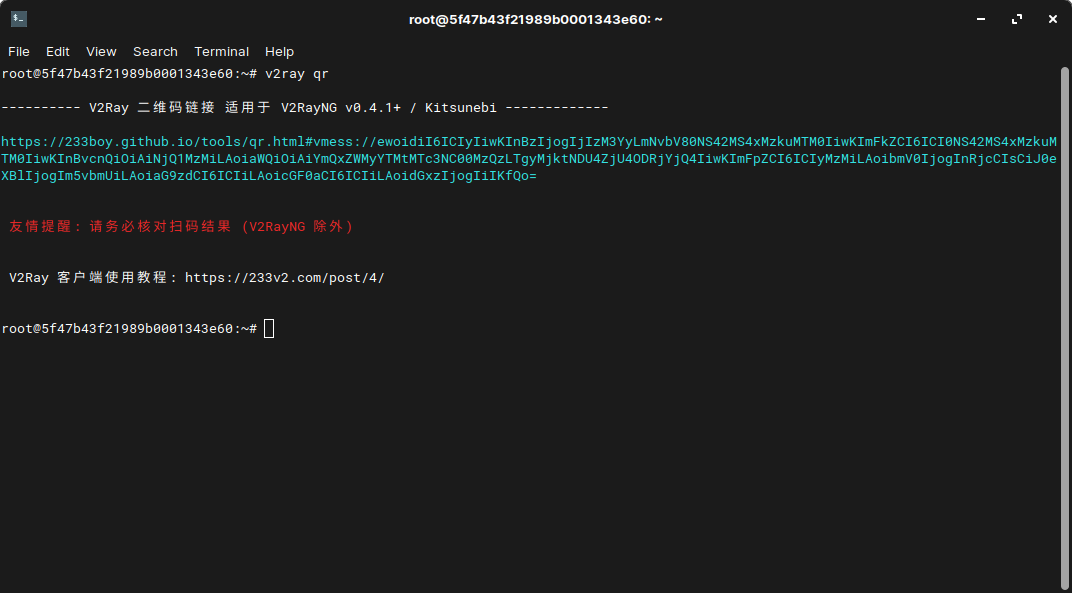Maximize the terminal window
Viewport: 1072px width, 593px height.
1017,19
